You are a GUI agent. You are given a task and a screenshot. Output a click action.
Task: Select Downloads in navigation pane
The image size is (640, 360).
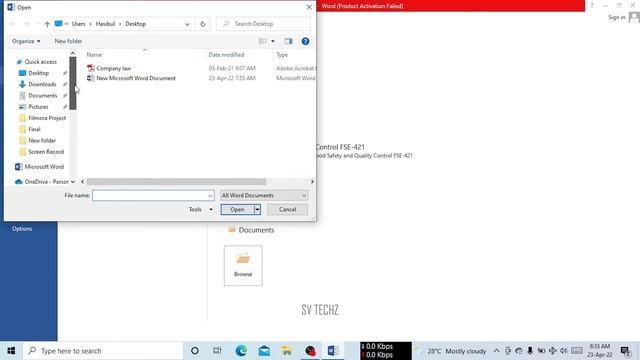42,84
